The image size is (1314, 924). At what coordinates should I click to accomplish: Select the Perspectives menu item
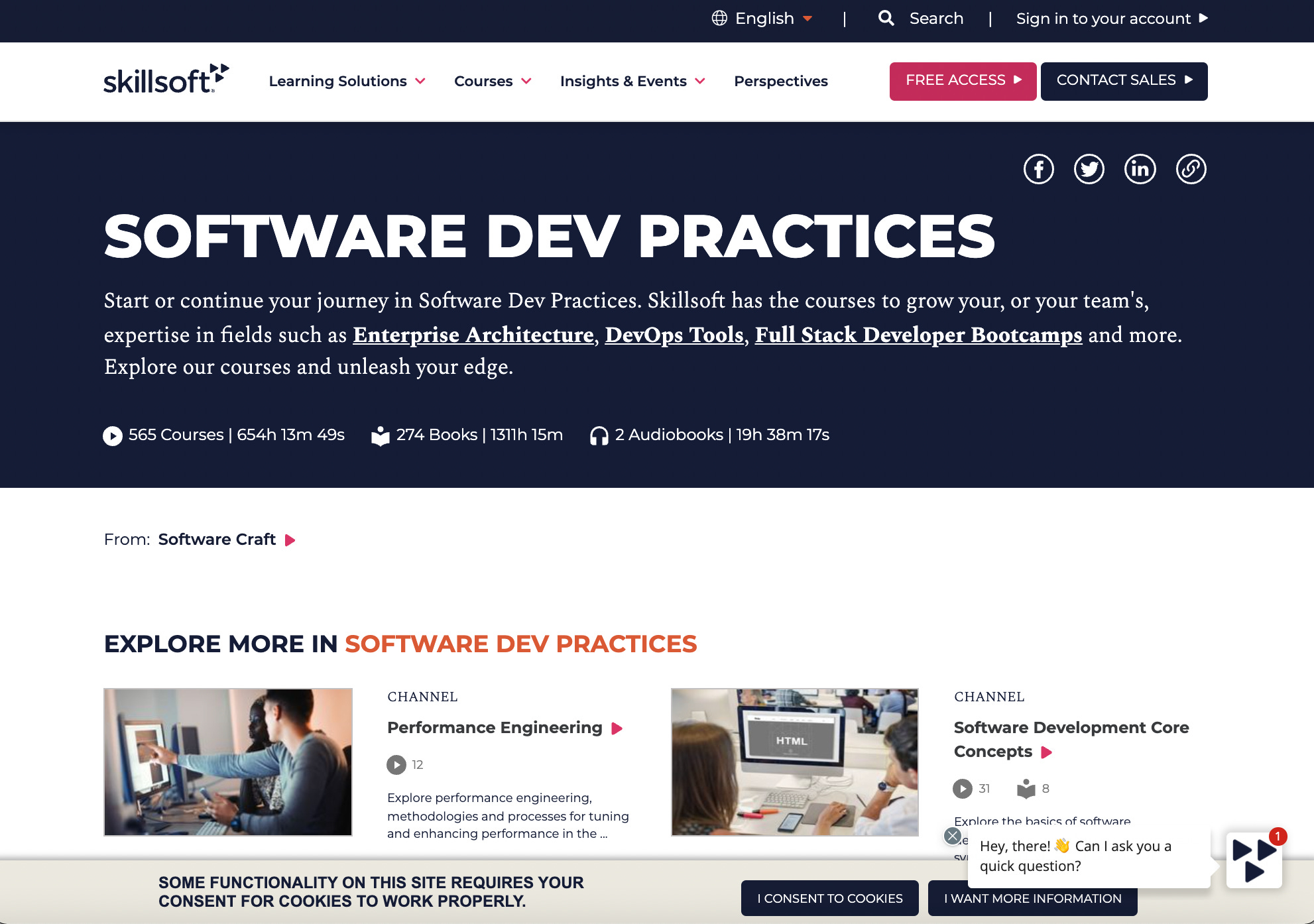tap(780, 81)
